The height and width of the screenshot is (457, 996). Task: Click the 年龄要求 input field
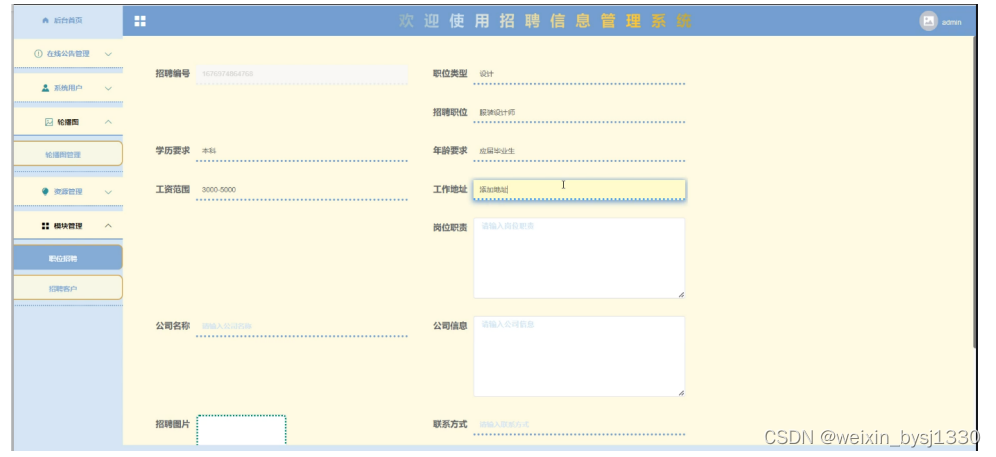coord(579,151)
